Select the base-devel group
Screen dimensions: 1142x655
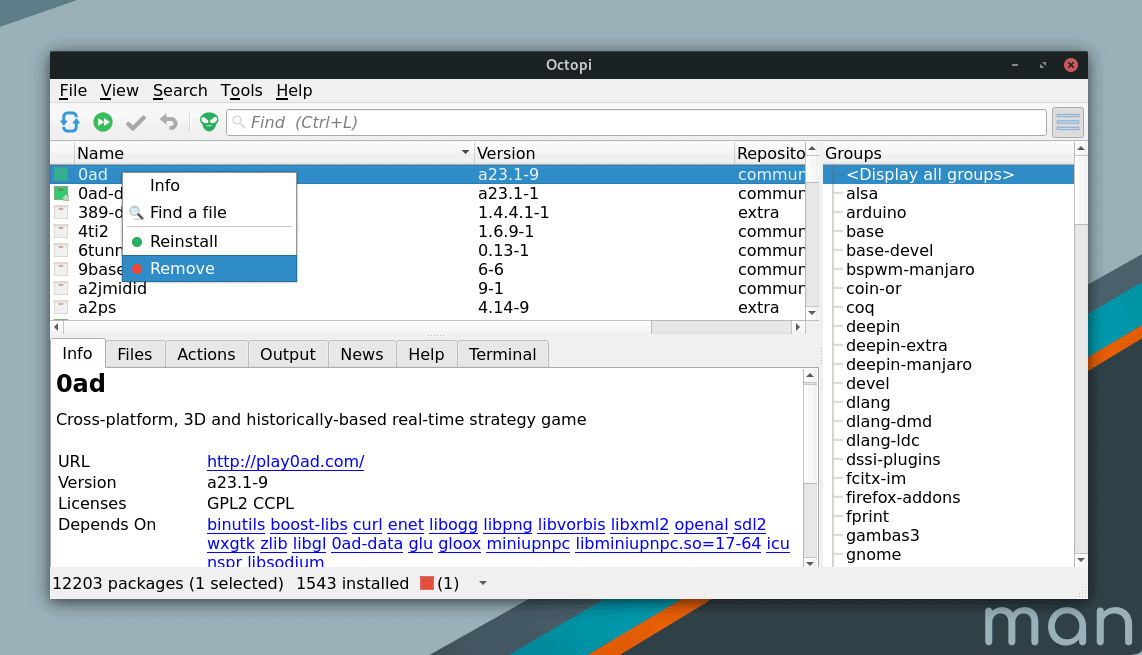pos(889,250)
